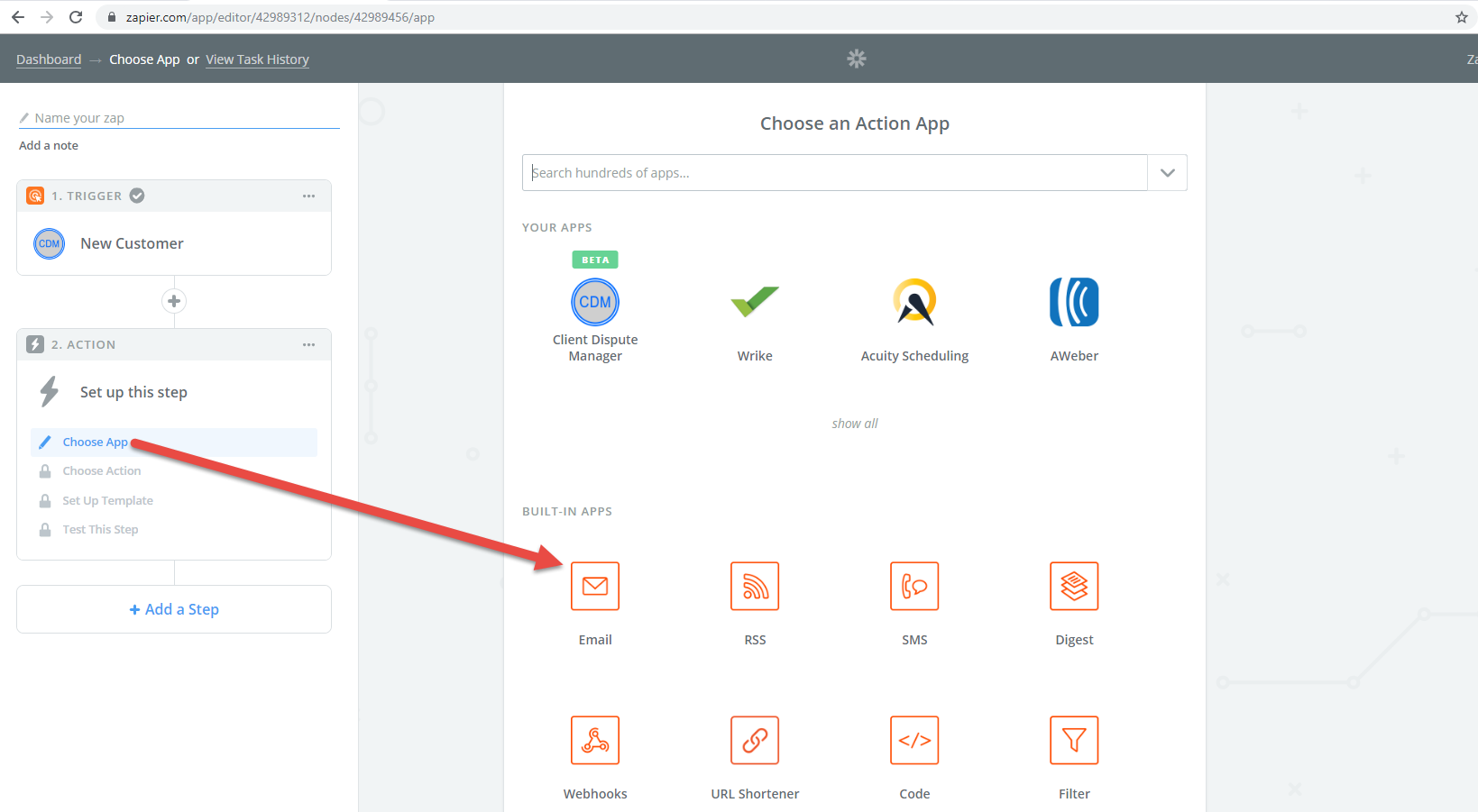
Task: Click the 2. ACTION header label
Action: tap(84, 344)
